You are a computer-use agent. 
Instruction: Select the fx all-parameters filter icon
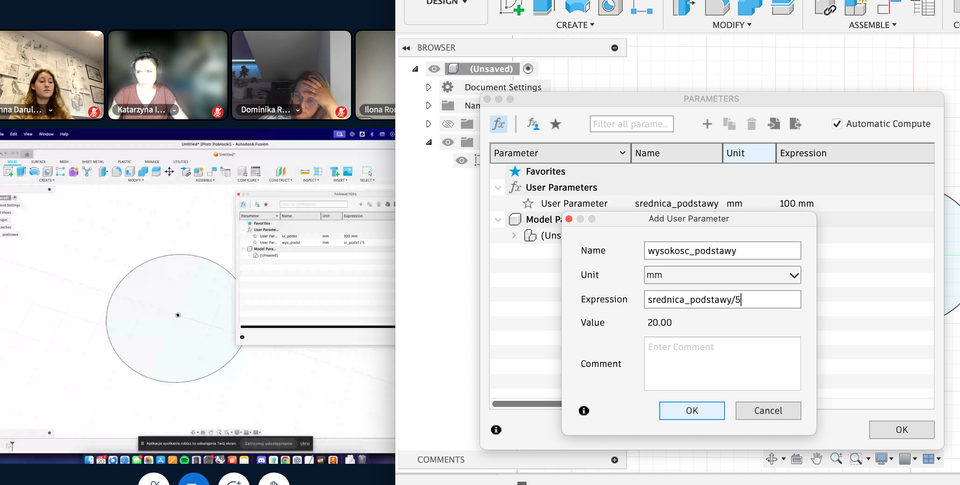pyautogui.click(x=499, y=124)
